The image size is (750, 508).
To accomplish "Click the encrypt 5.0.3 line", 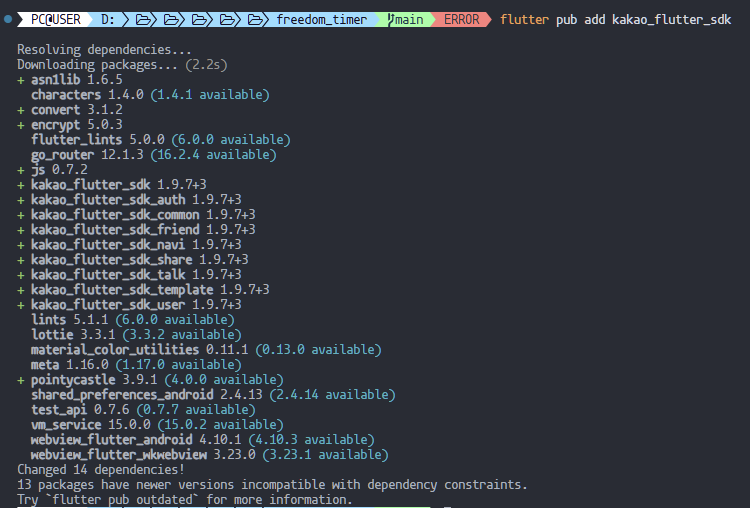I will click(x=70, y=124).
